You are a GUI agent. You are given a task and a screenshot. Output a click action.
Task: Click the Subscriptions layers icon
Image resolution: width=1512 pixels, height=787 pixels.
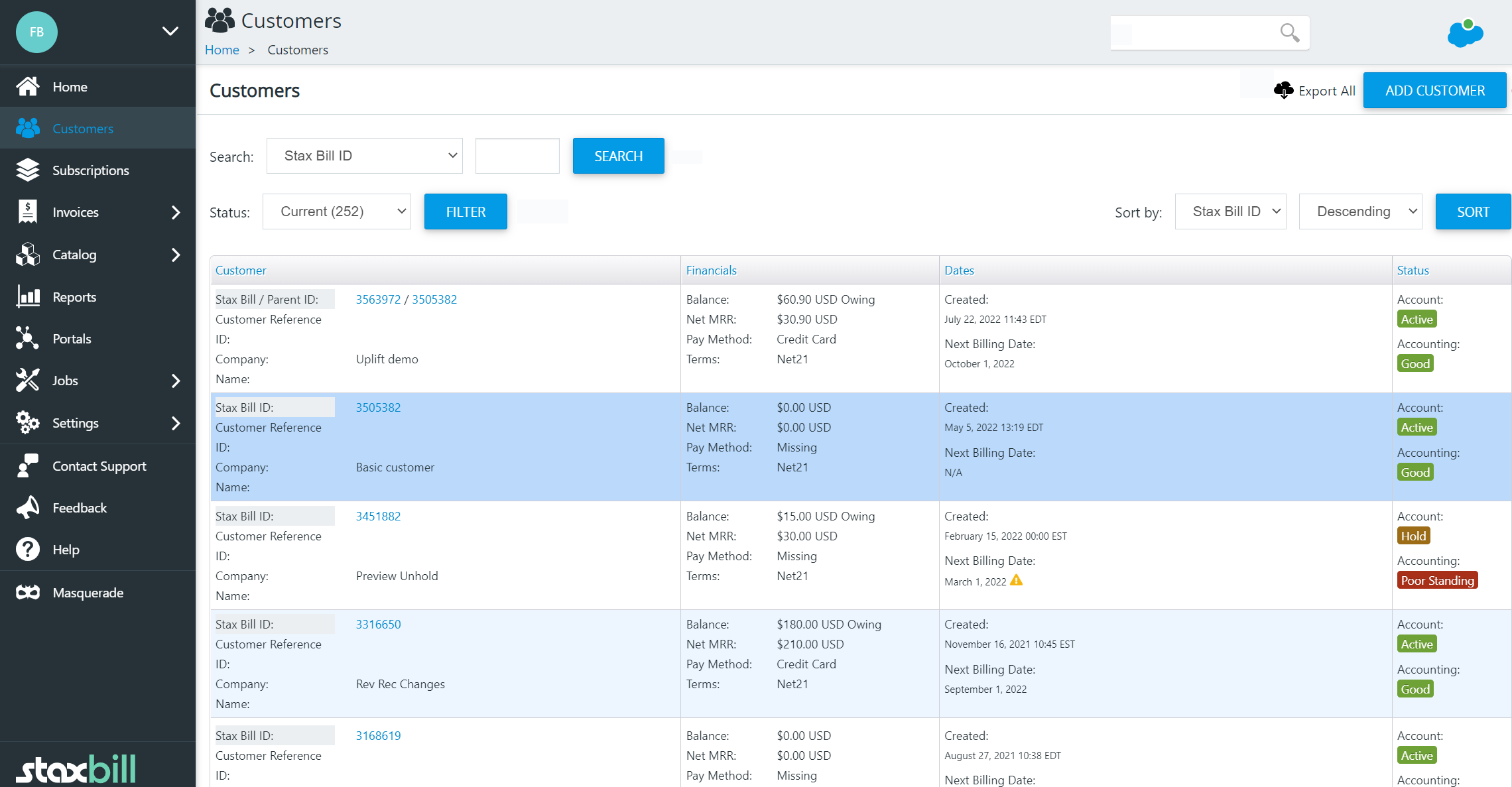[x=28, y=170]
